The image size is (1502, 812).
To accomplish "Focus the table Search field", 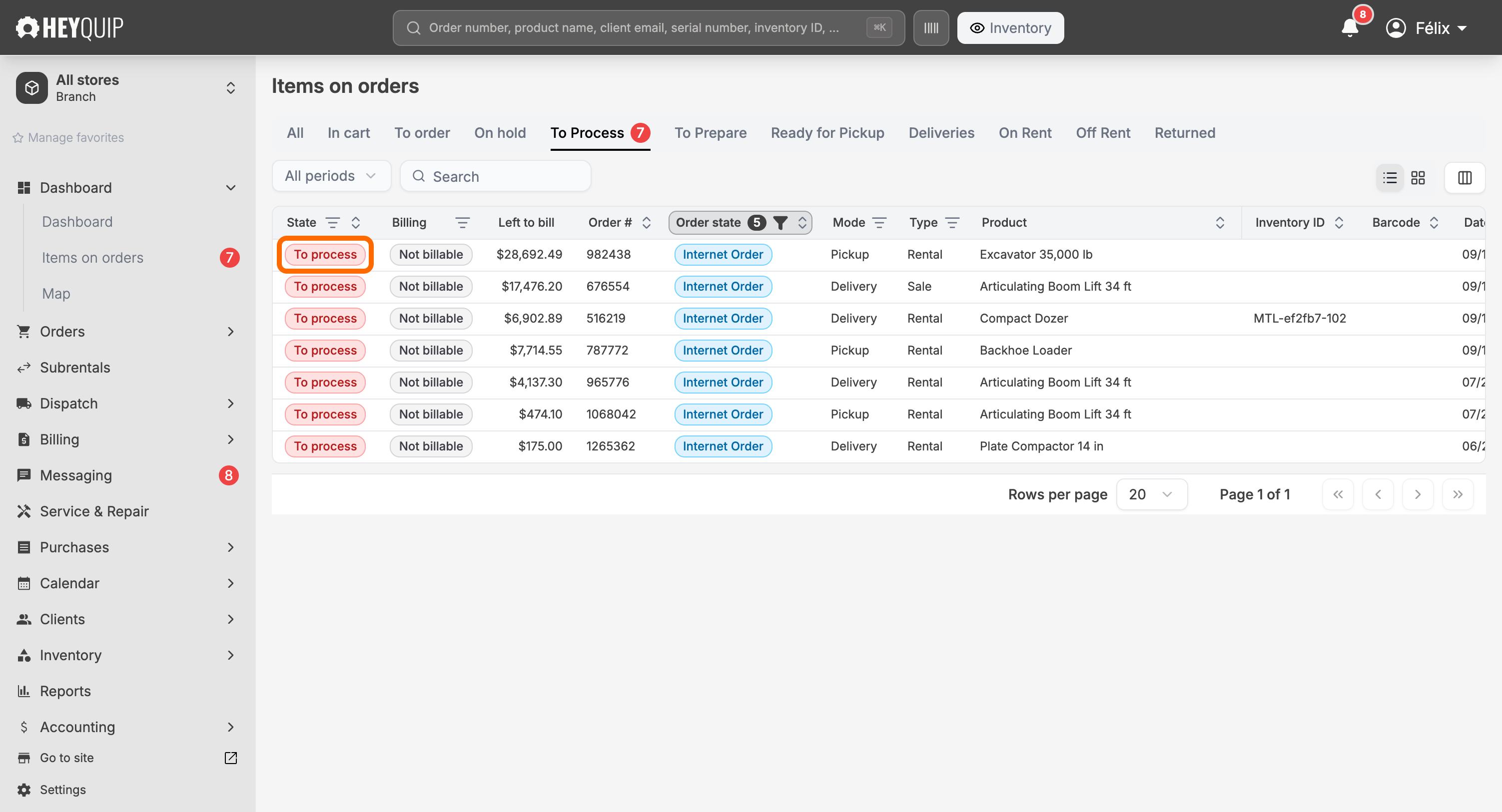I will point(496,176).
